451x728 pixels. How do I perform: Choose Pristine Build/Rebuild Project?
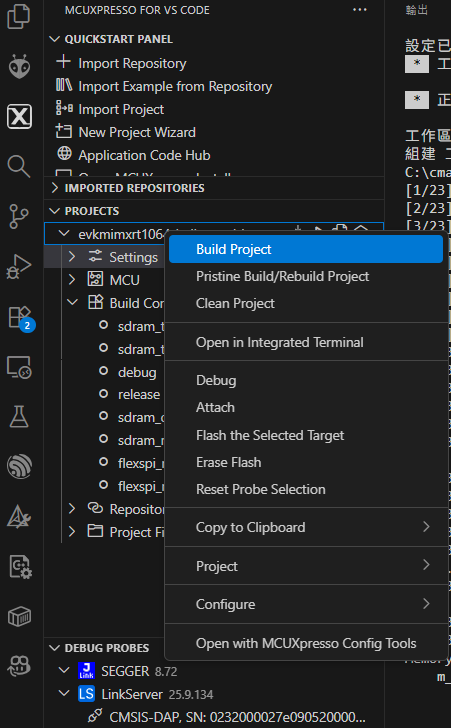tap(306, 276)
